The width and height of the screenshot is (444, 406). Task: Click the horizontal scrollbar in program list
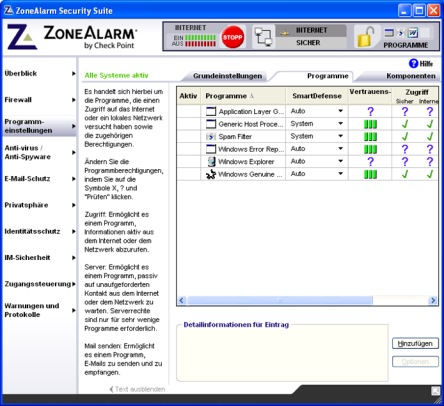coord(279,300)
